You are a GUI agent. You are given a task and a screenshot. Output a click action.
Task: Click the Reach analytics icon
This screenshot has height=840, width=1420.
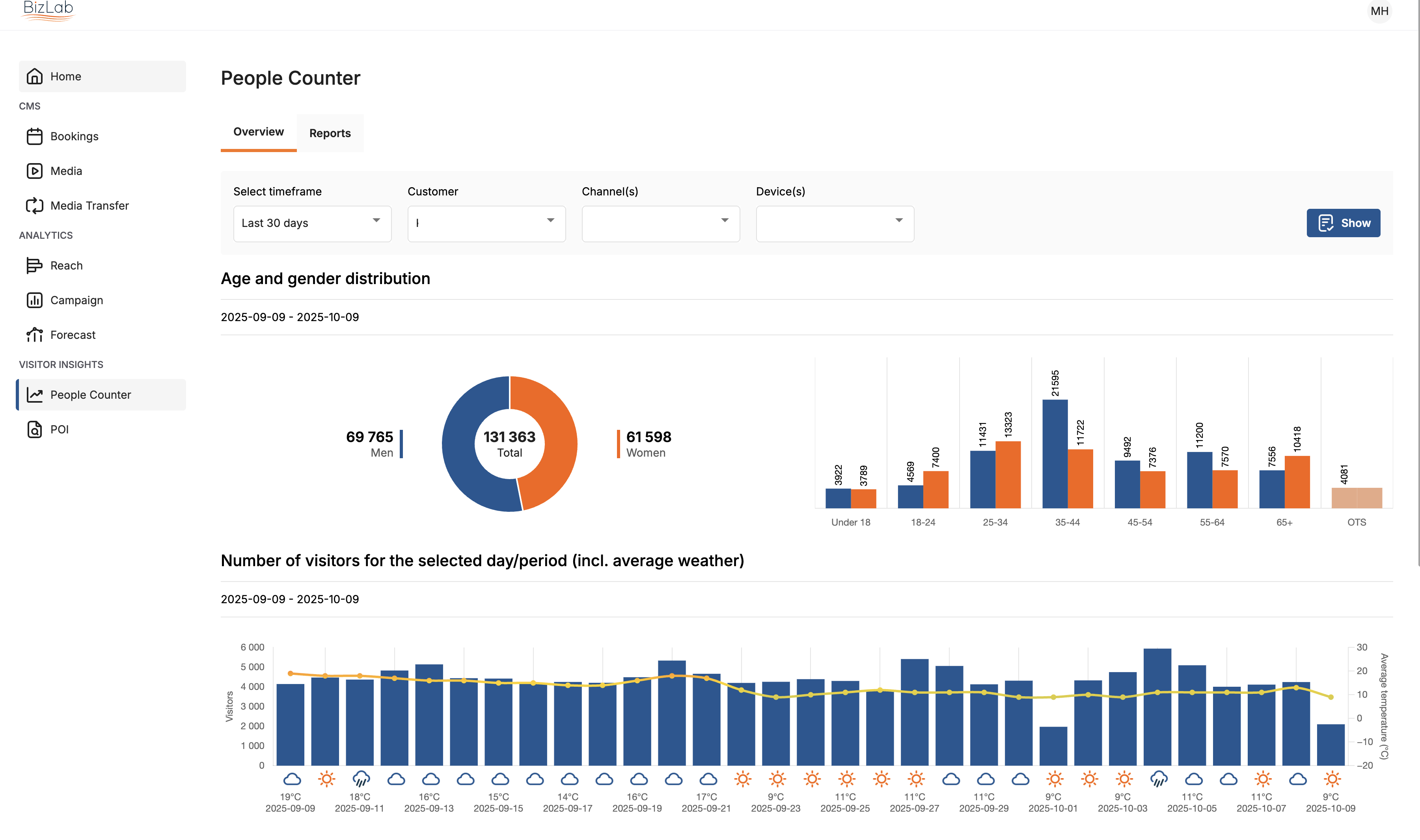[35, 266]
